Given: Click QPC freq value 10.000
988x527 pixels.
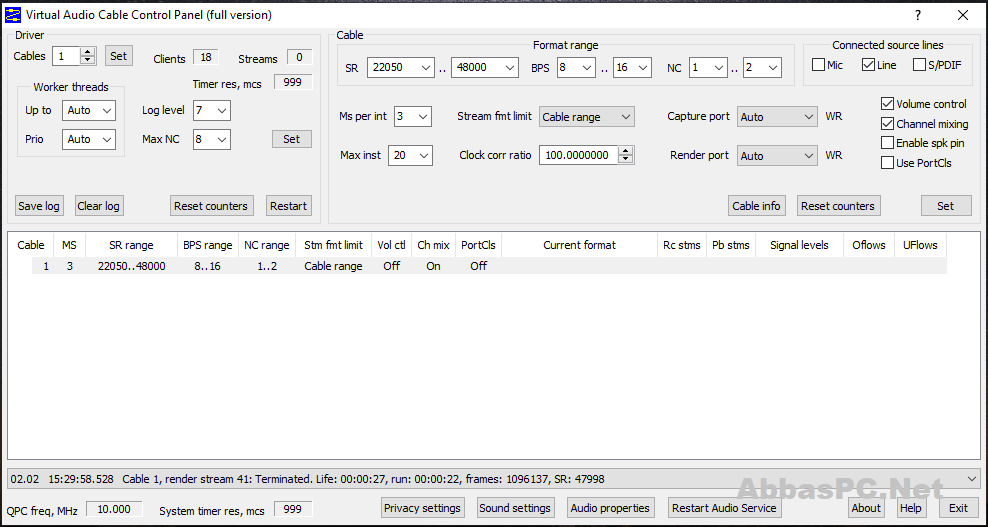Looking at the screenshot, I should pos(114,509).
